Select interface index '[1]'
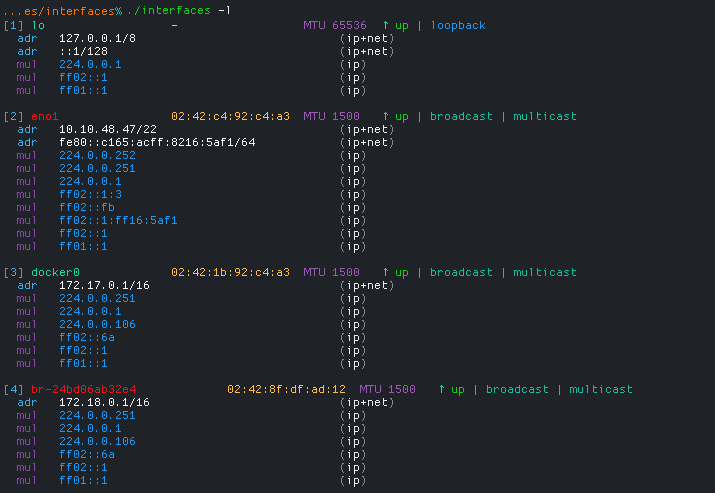The width and height of the screenshot is (715, 493). click(x=13, y=26)
